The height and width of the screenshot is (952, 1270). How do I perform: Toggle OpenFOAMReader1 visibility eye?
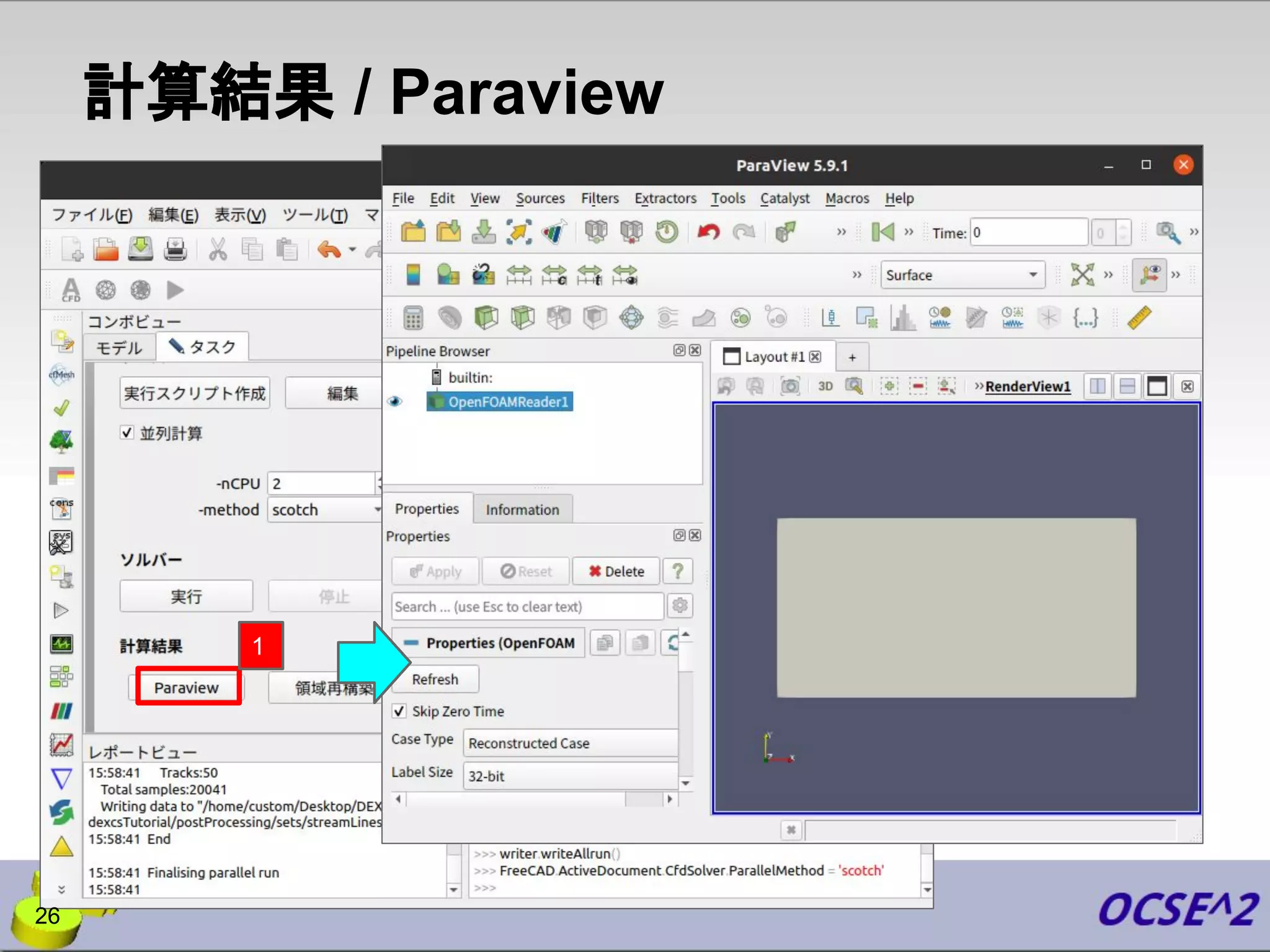[x=395, y=402]
